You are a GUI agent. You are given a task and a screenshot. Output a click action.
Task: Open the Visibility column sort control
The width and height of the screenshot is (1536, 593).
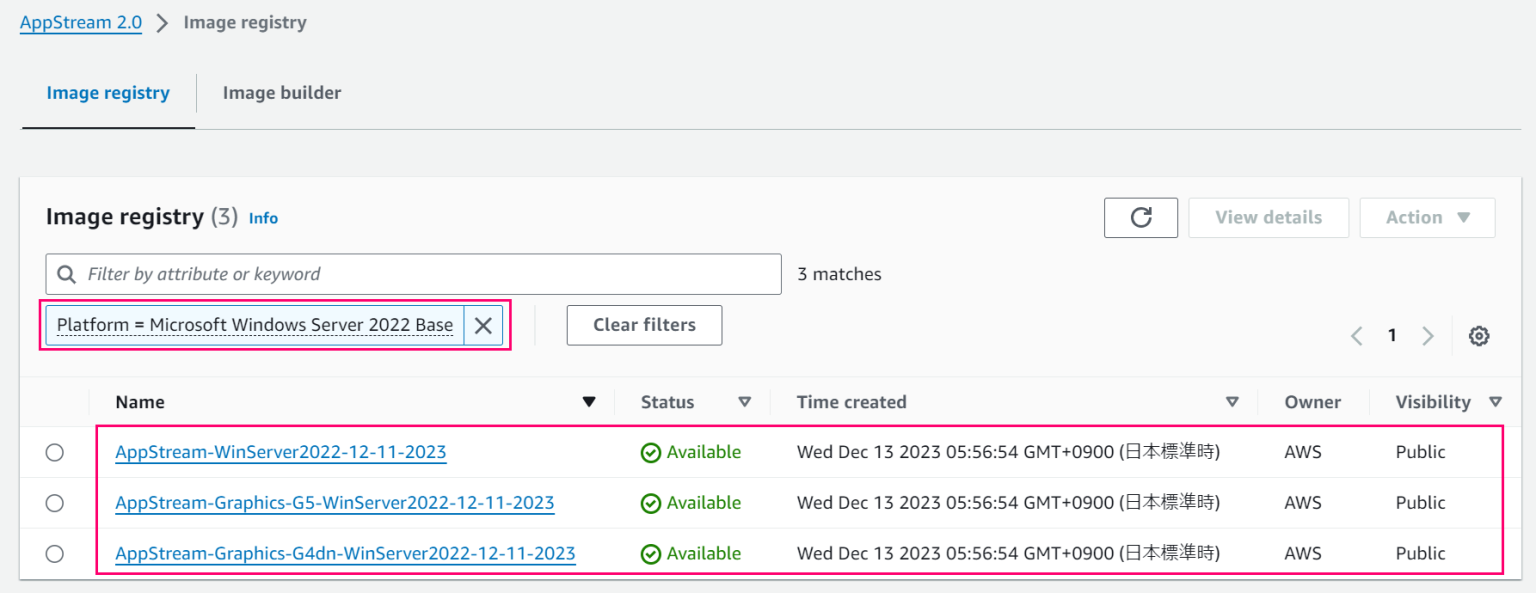[1497, 401]
